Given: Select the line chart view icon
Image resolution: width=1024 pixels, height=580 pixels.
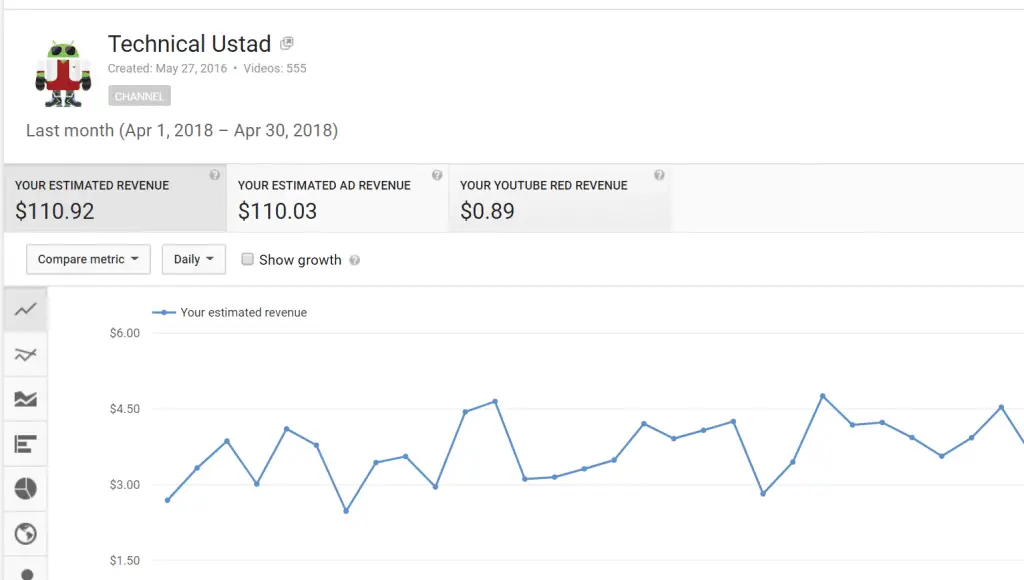Looking at the screenshot, I should pos(25,310).
